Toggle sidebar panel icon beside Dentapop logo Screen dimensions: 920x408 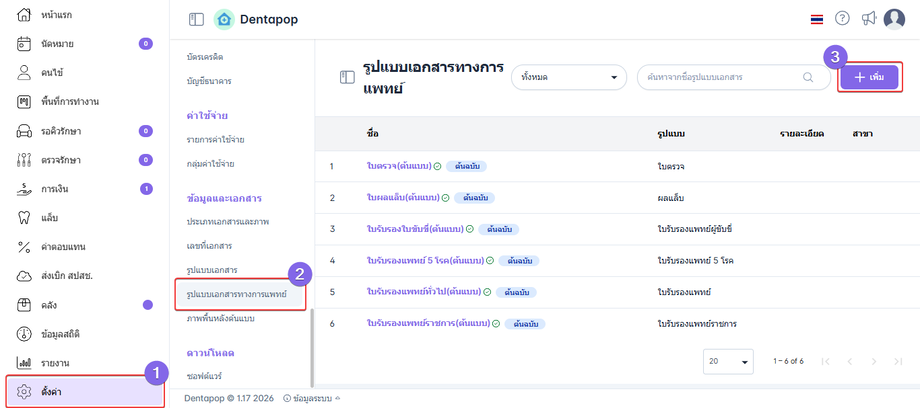click(196, 19)
